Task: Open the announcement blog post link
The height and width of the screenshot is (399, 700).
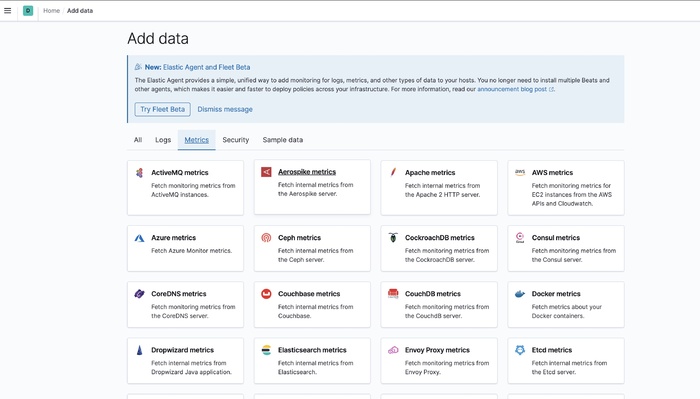Action: pos(512,89)
